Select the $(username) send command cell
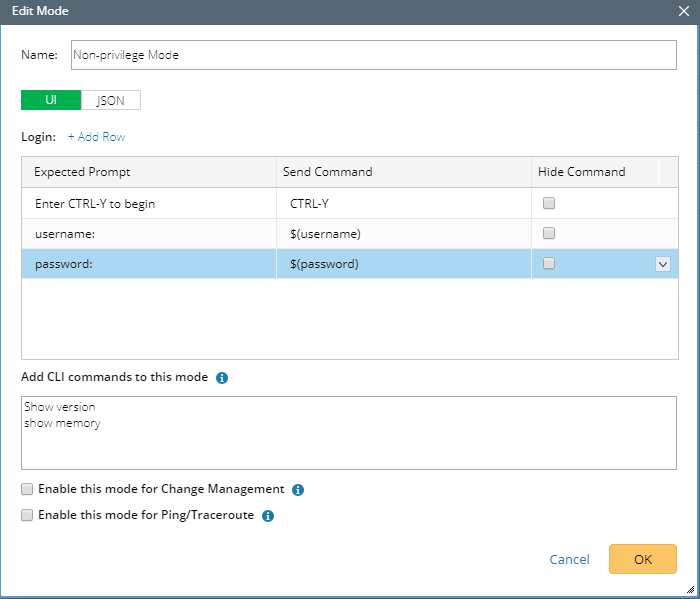Viewport: 700px width, 599px height. [x=325, y=234]
